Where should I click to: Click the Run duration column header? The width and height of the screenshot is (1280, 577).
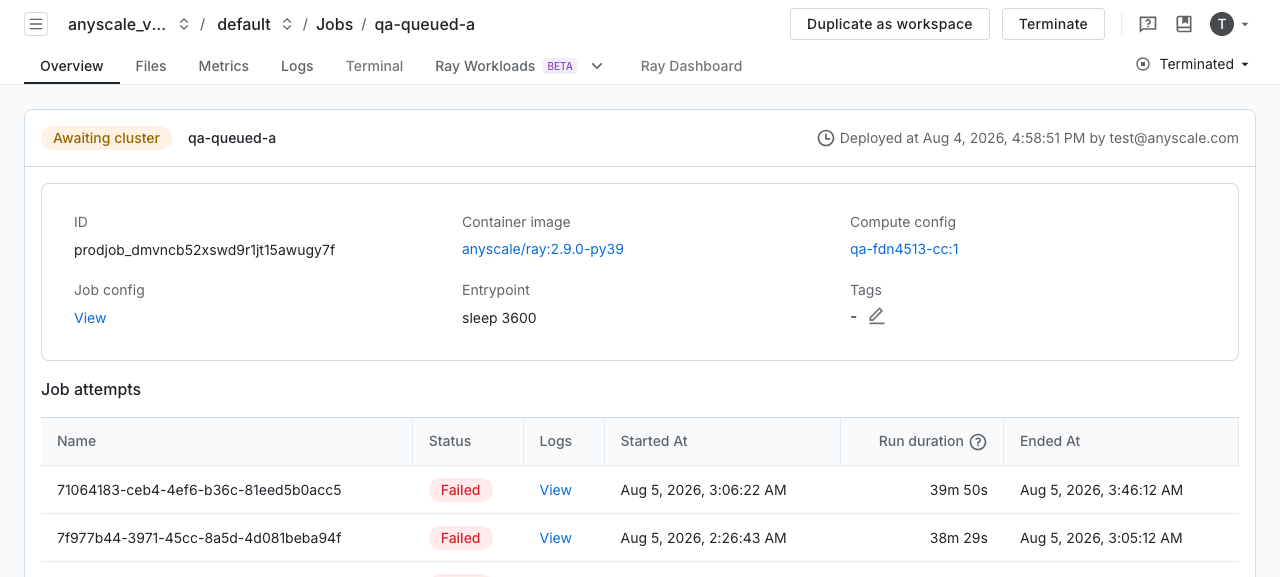click(x=921, y=441)
